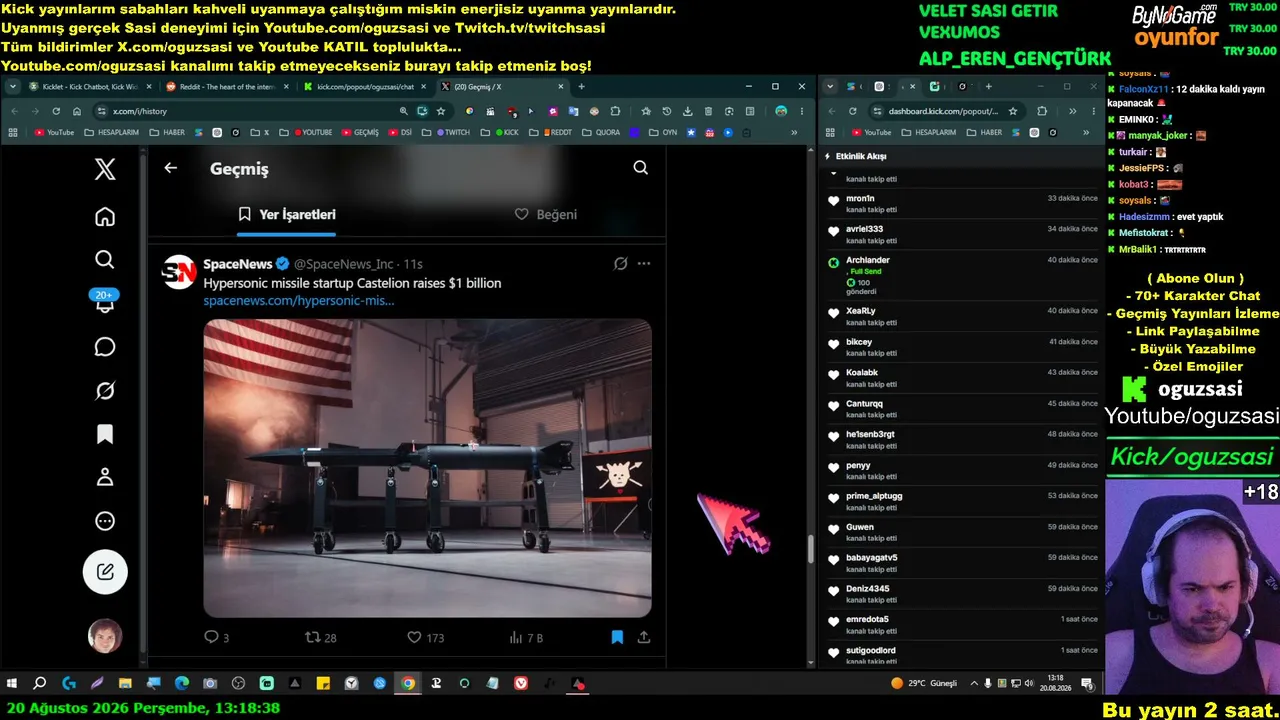Open the SpaceNews profile avatar
The image size is (1280, 720).
(x=179, y=272)
